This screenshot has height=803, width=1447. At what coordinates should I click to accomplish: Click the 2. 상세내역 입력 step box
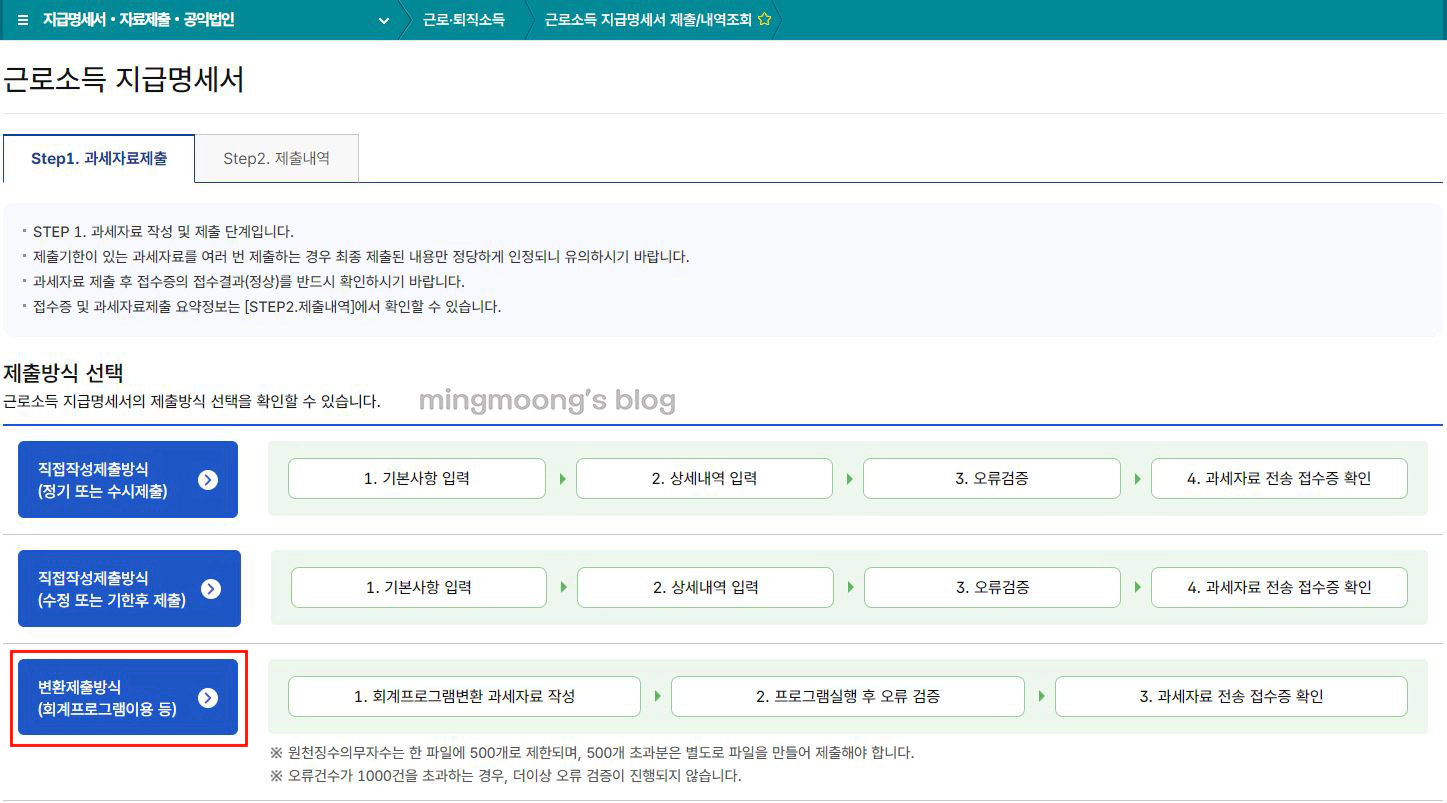(x=704, y=478)
